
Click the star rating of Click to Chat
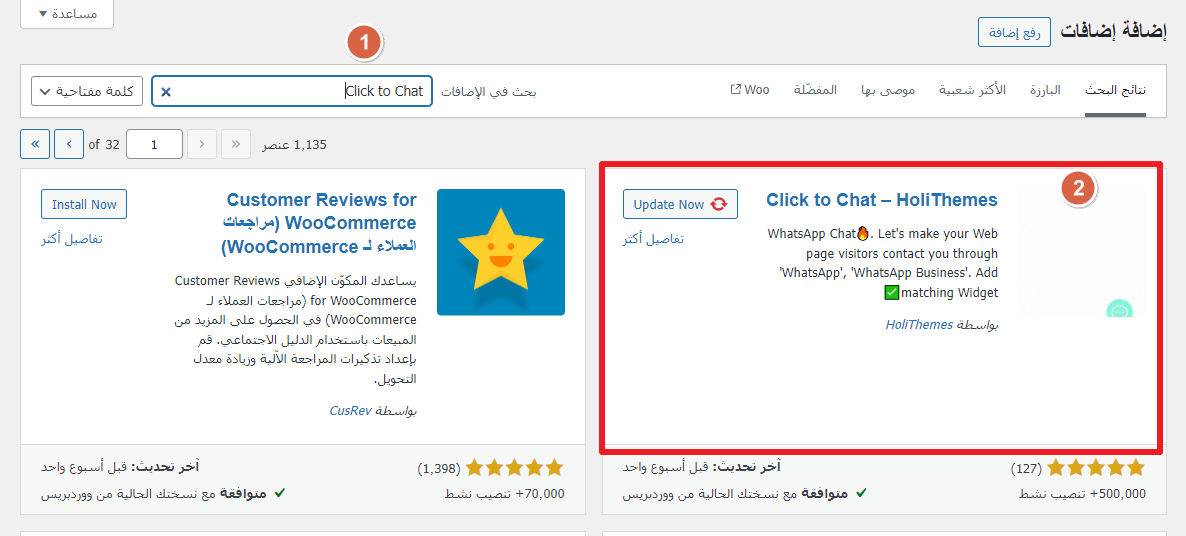pos(1097,468)
